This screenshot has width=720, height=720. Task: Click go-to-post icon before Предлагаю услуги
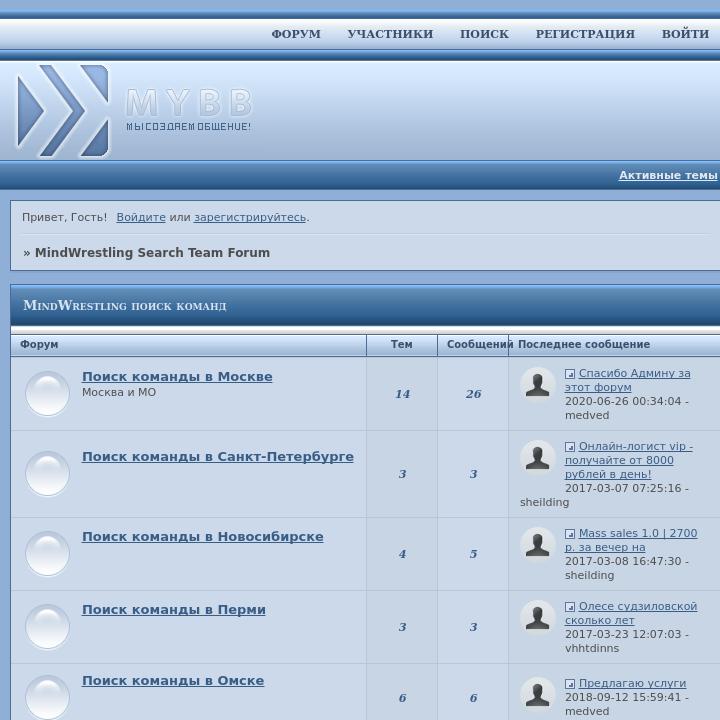pos(570,684)
